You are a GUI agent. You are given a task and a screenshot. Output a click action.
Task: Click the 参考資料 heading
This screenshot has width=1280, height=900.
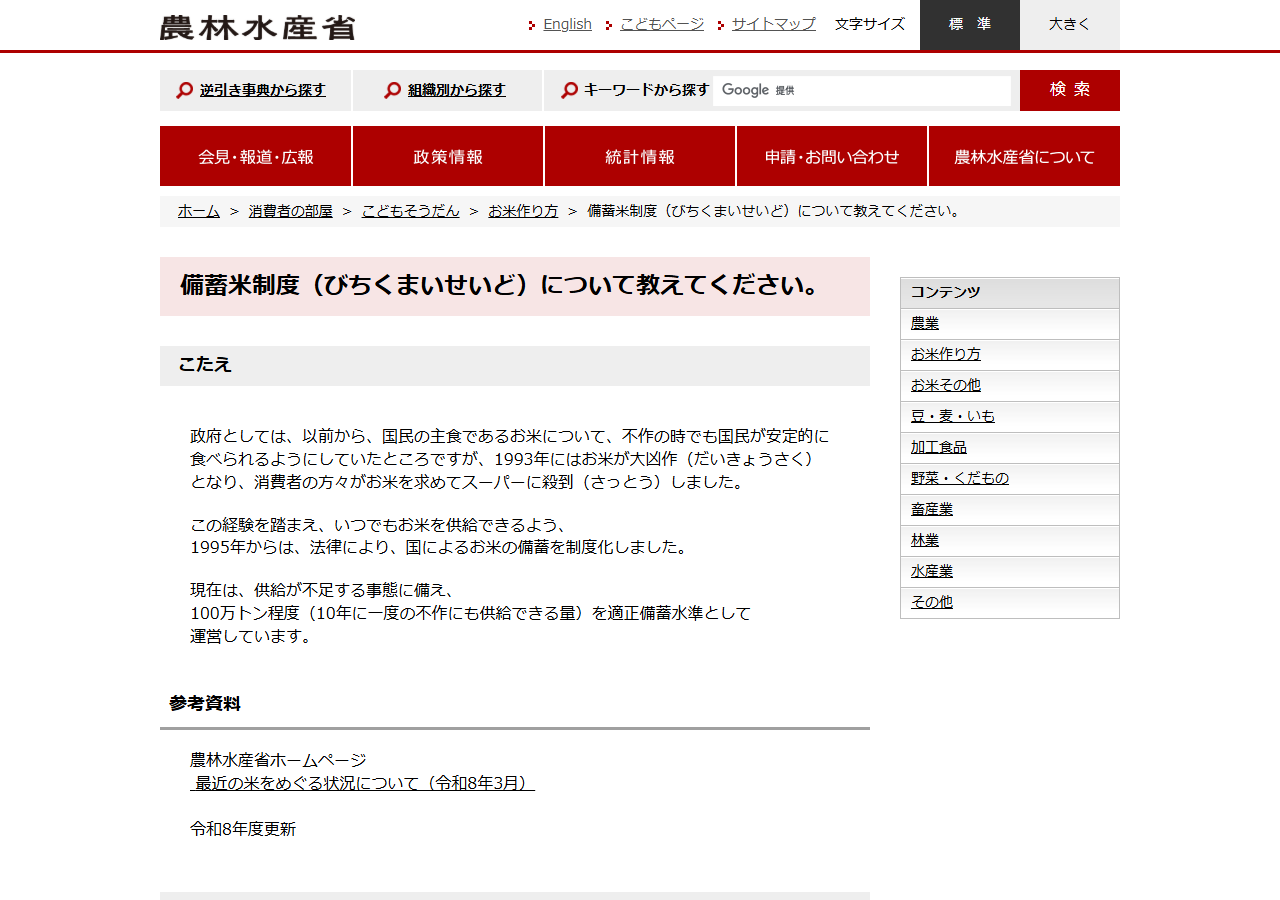point(205,703)
